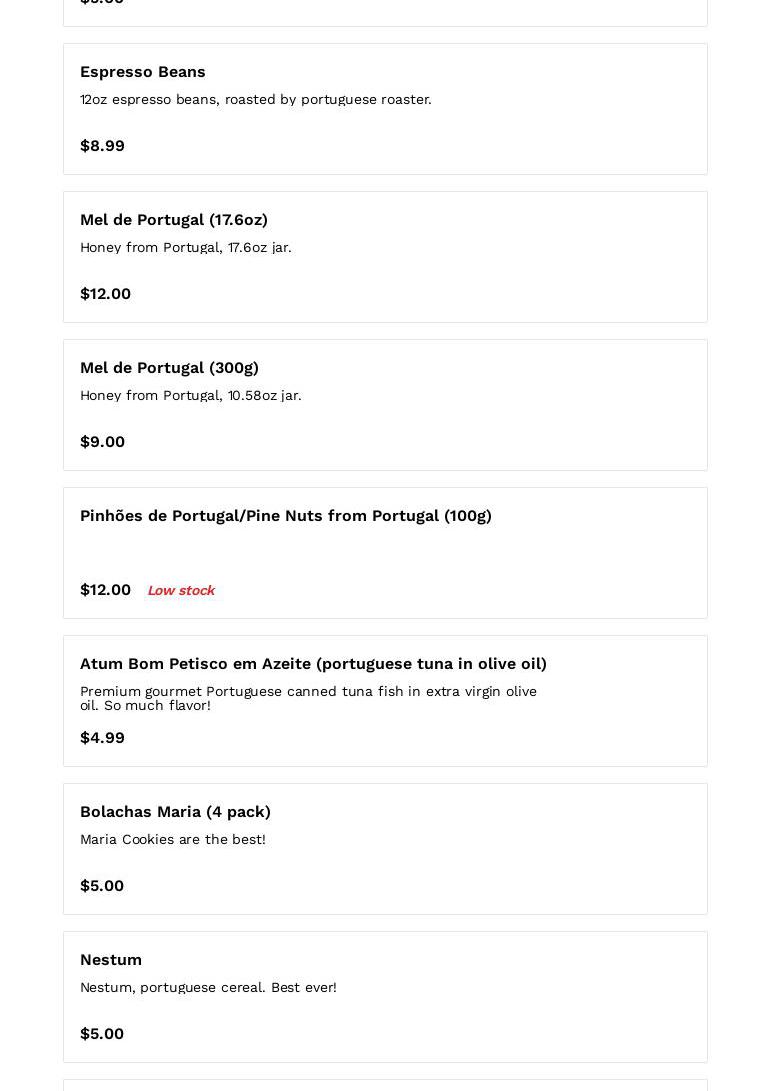Select Mel de Portugal (17.6oz) title

[174, 220]
